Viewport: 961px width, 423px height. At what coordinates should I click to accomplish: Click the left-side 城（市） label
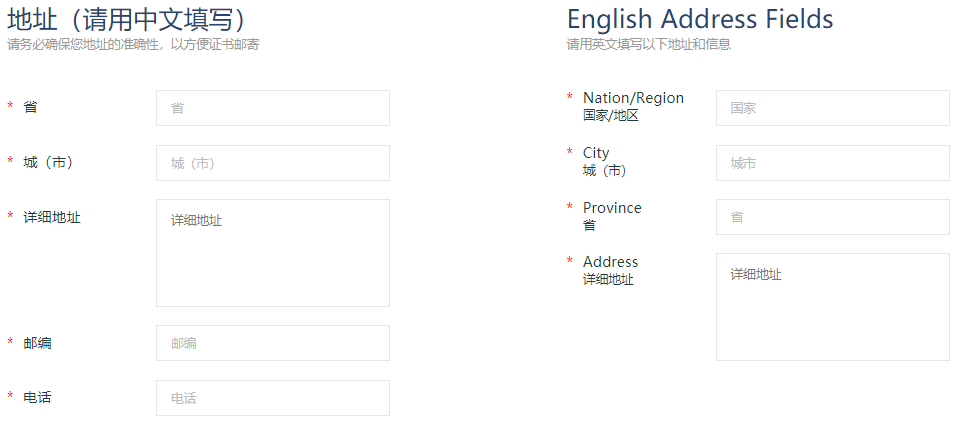(48, 162)
